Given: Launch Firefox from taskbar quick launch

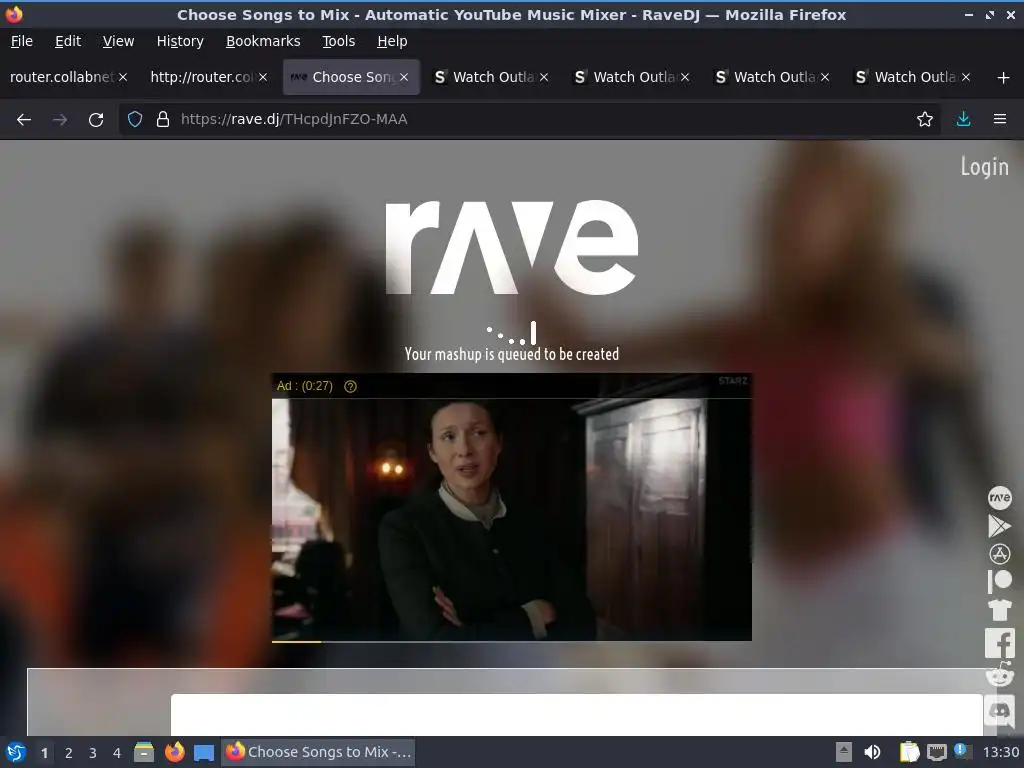Looking at the screenshot, I should [174, 752].
